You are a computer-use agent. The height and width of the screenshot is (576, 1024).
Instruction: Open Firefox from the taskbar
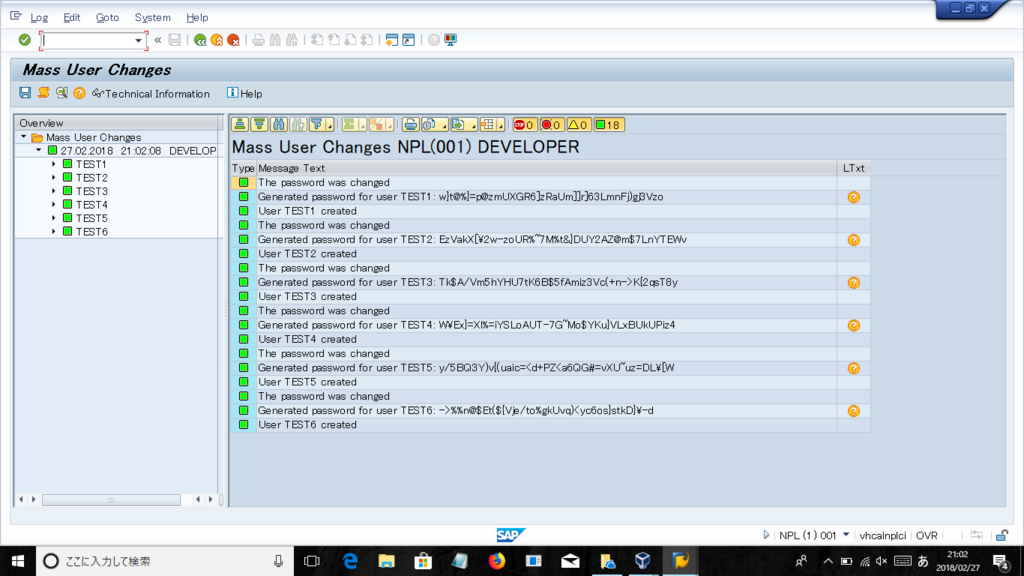pyautogui.click(x=496, y=561)
